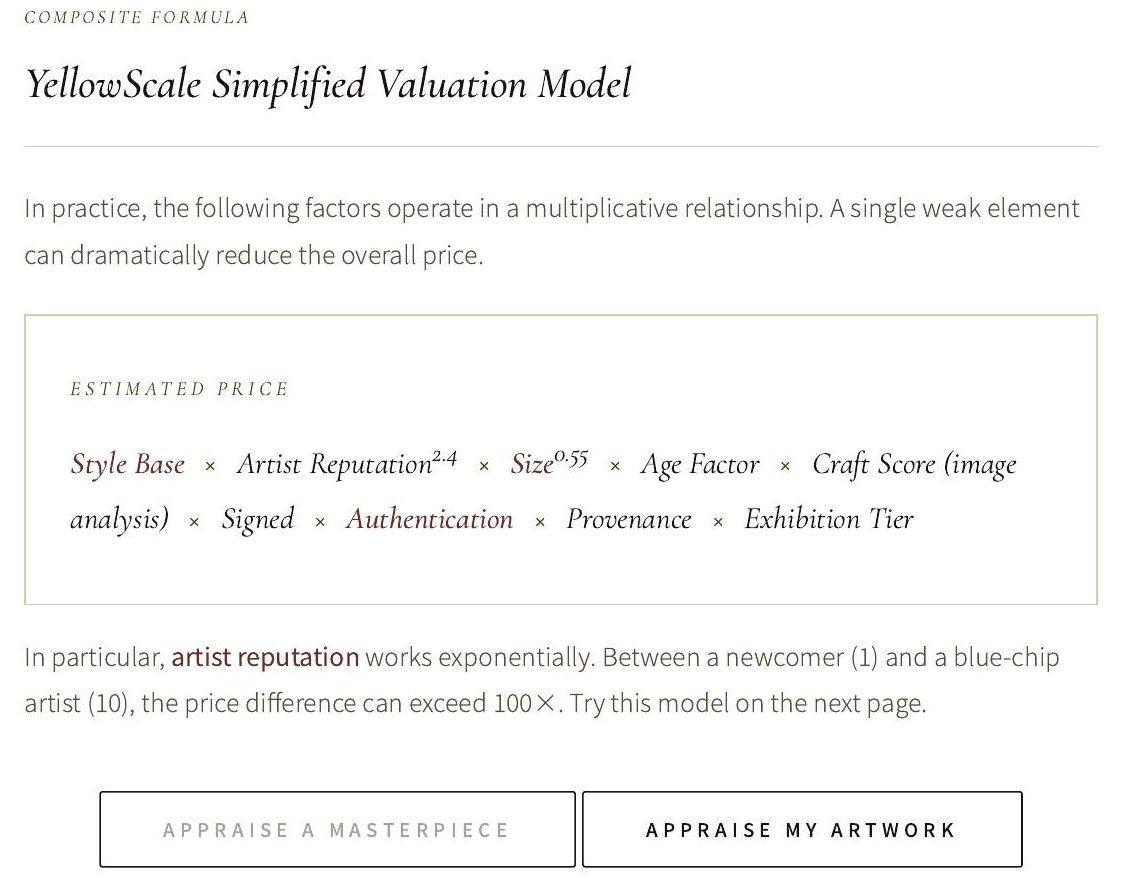The width and height of the screenshot is (1125, 885).
Task: Open the artist reputation link
Action: coord(265,657)
